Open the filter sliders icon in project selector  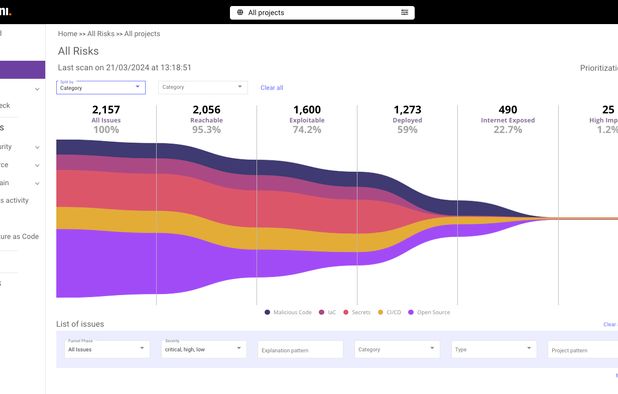[404, 13]
